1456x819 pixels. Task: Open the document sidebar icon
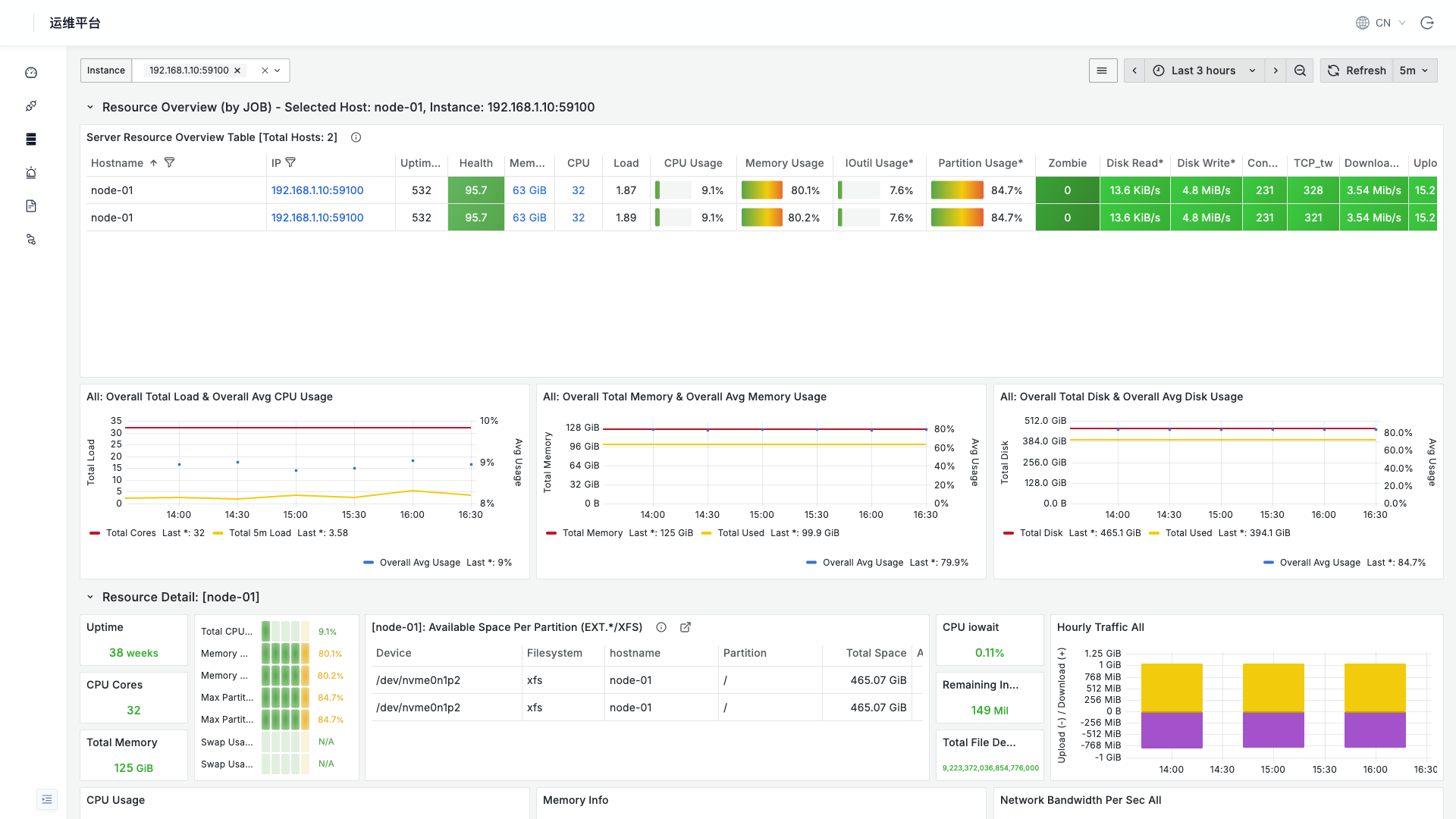[31, 206]
